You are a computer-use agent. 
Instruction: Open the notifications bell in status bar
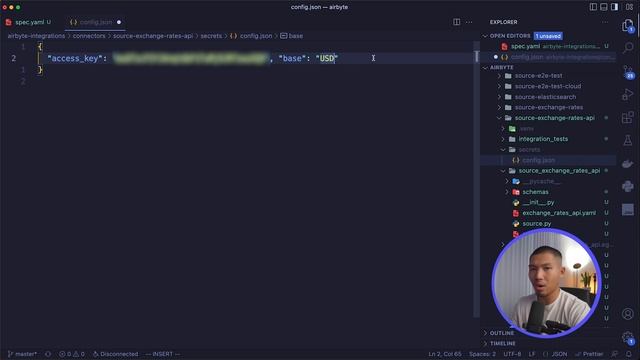[629, 354]
